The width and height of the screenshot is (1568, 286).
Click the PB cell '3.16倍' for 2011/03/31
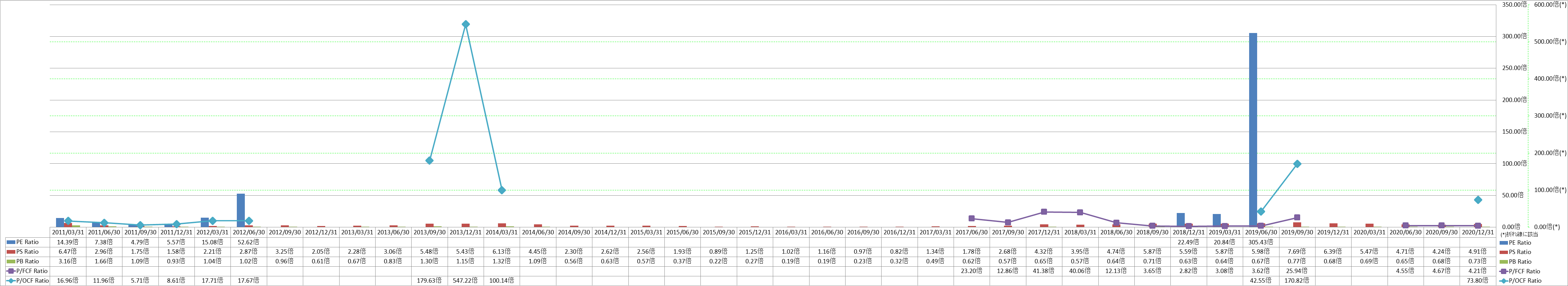(x=68, y=262)
